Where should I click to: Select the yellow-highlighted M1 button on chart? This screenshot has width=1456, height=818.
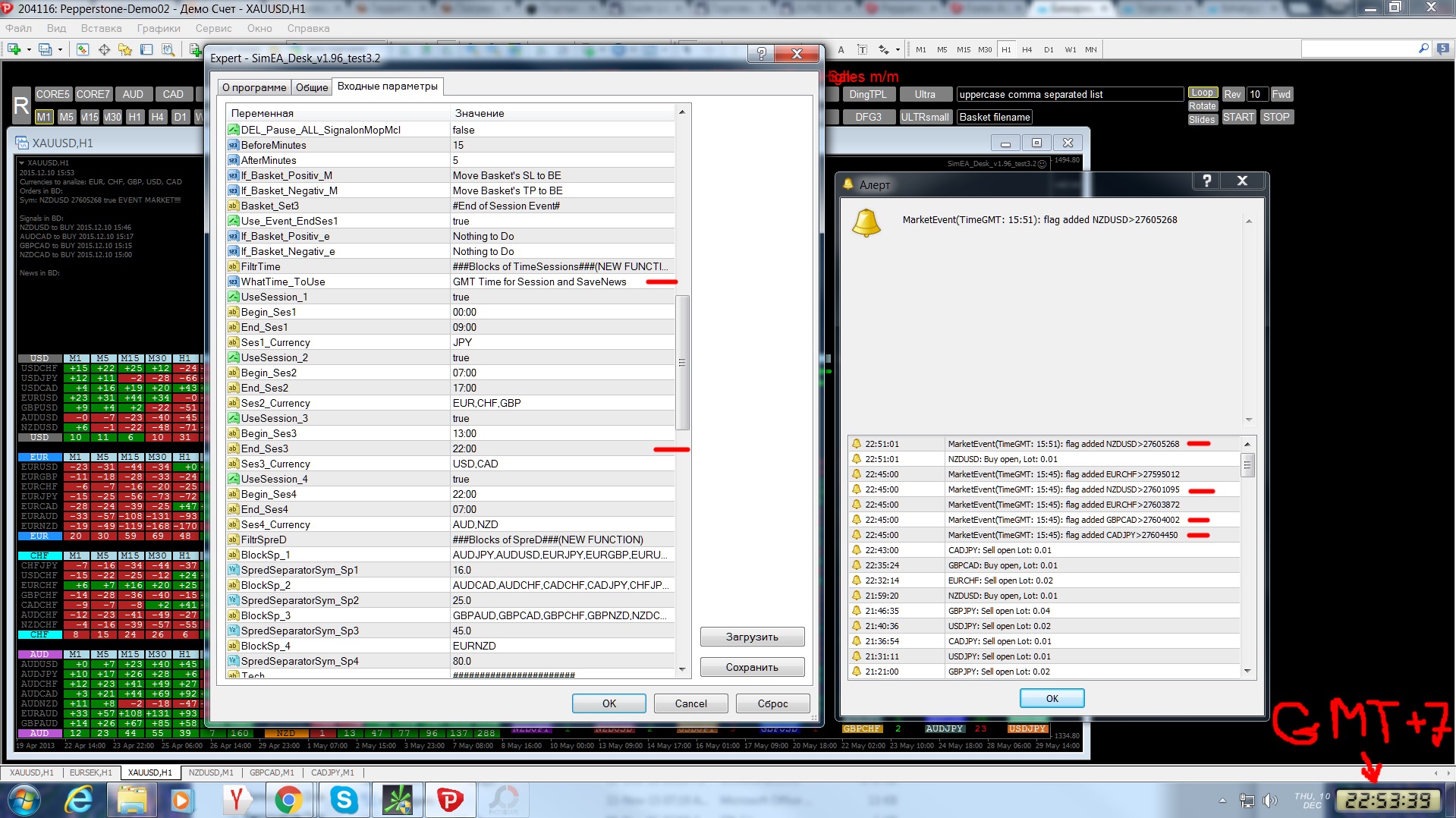click(44, 117)
